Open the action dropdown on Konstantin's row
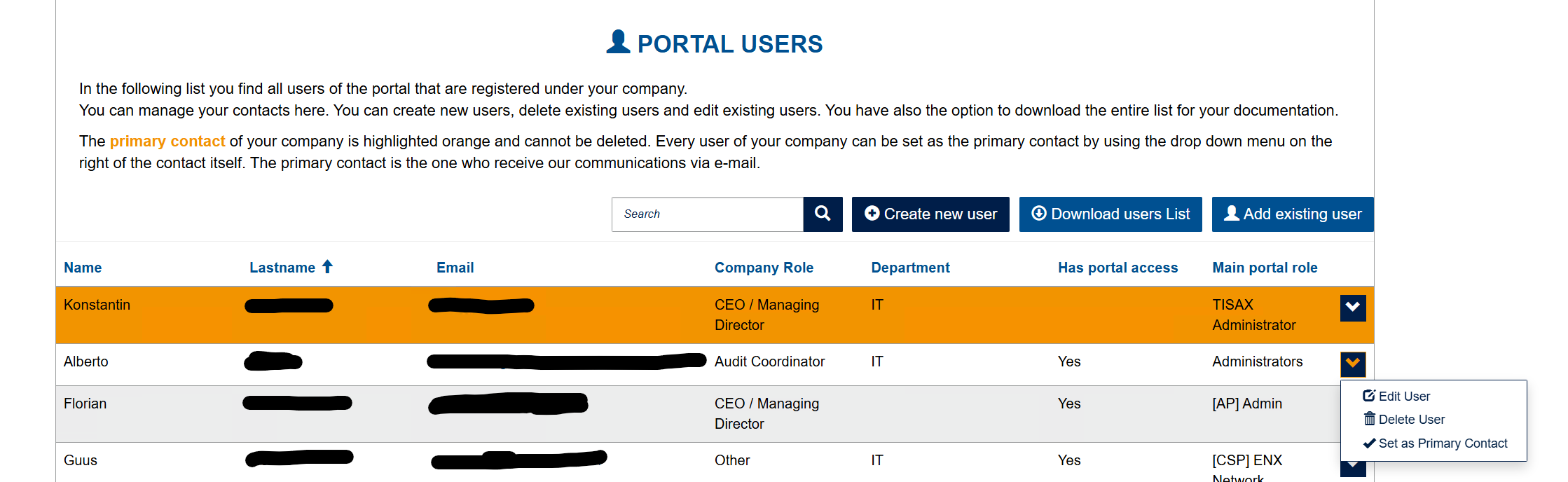 coord(1352,308)
